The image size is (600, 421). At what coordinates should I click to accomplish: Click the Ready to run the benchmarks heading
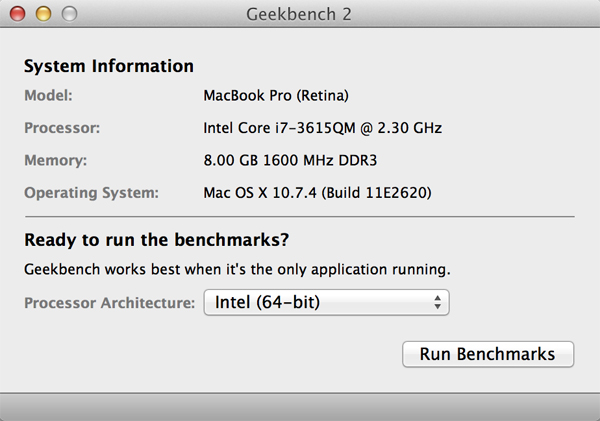click(x=155, y=240)
